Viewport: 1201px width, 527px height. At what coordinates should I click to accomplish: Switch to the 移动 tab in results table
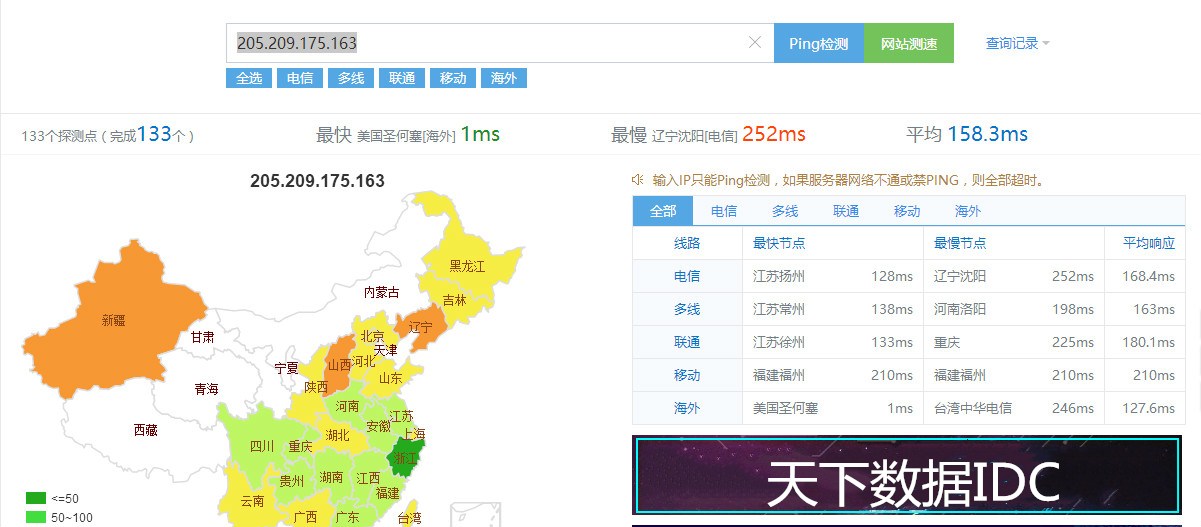point(907,211)
